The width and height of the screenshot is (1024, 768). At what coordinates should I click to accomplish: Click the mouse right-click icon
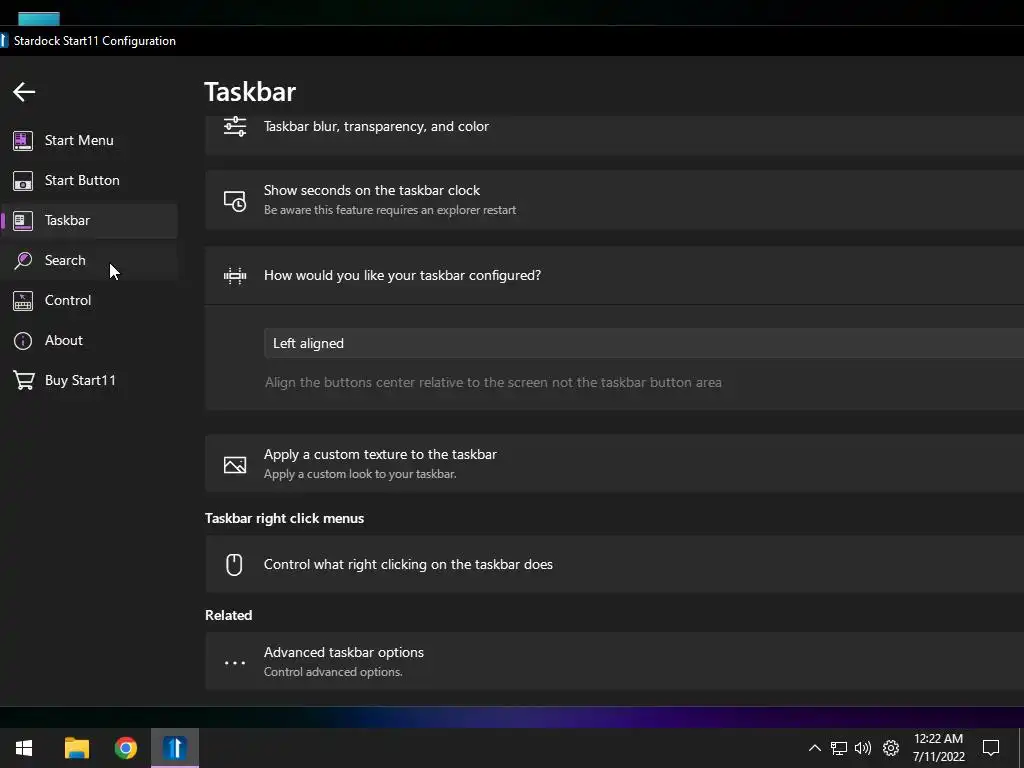click(x=234, y=564)
